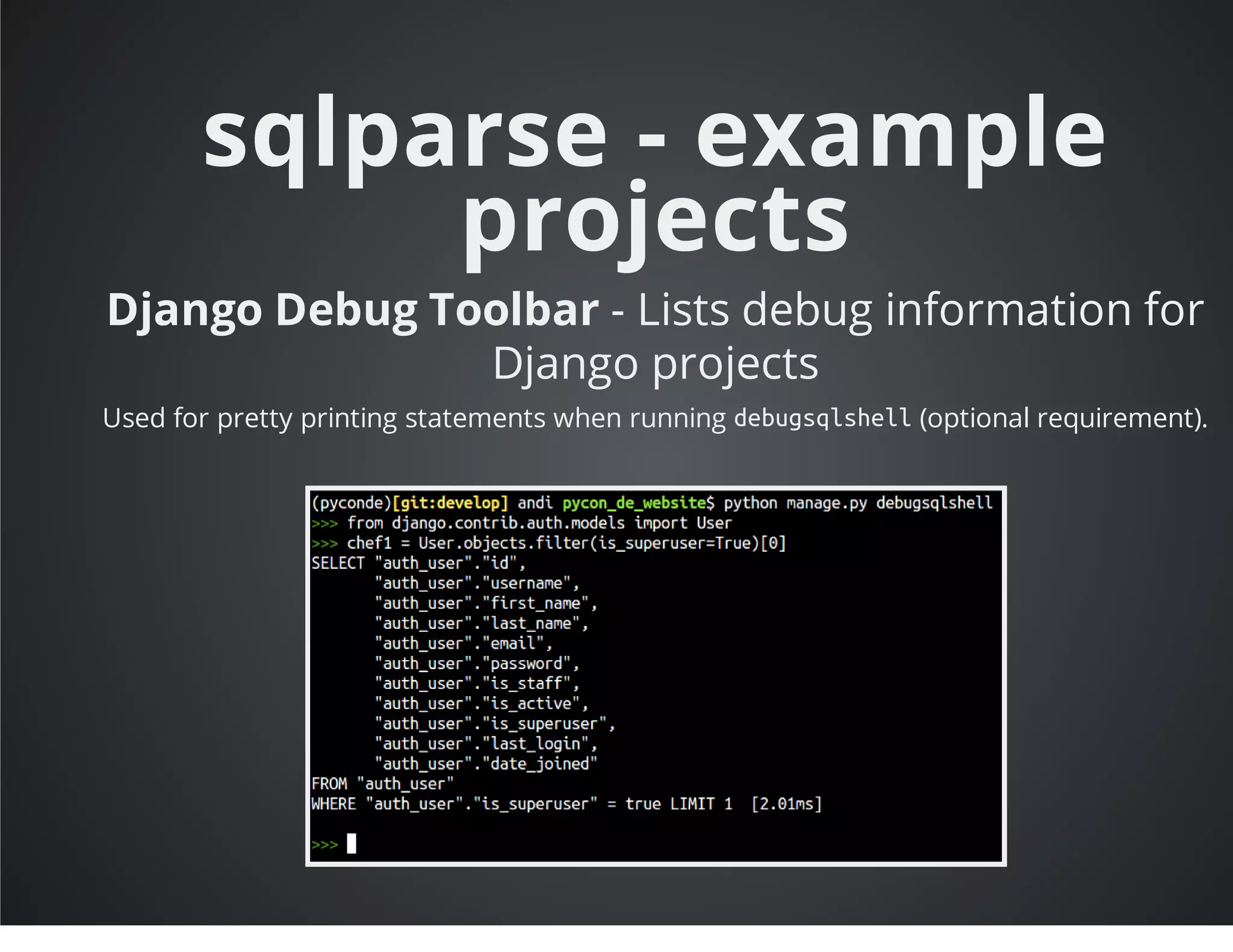Click the 'Django projects' subtitle line

pos(655,363)
